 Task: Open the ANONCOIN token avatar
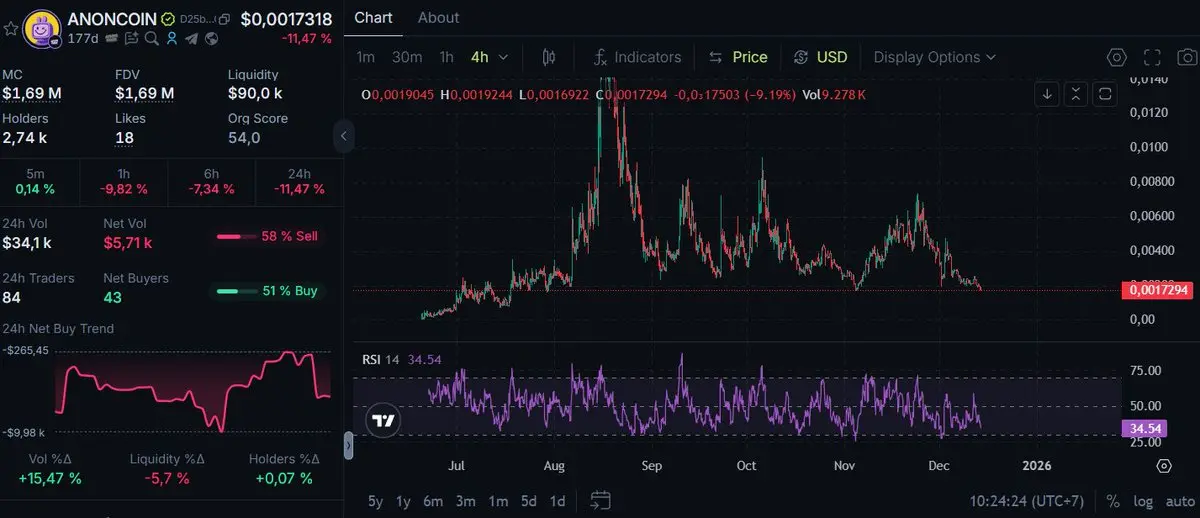coord(42,29)
